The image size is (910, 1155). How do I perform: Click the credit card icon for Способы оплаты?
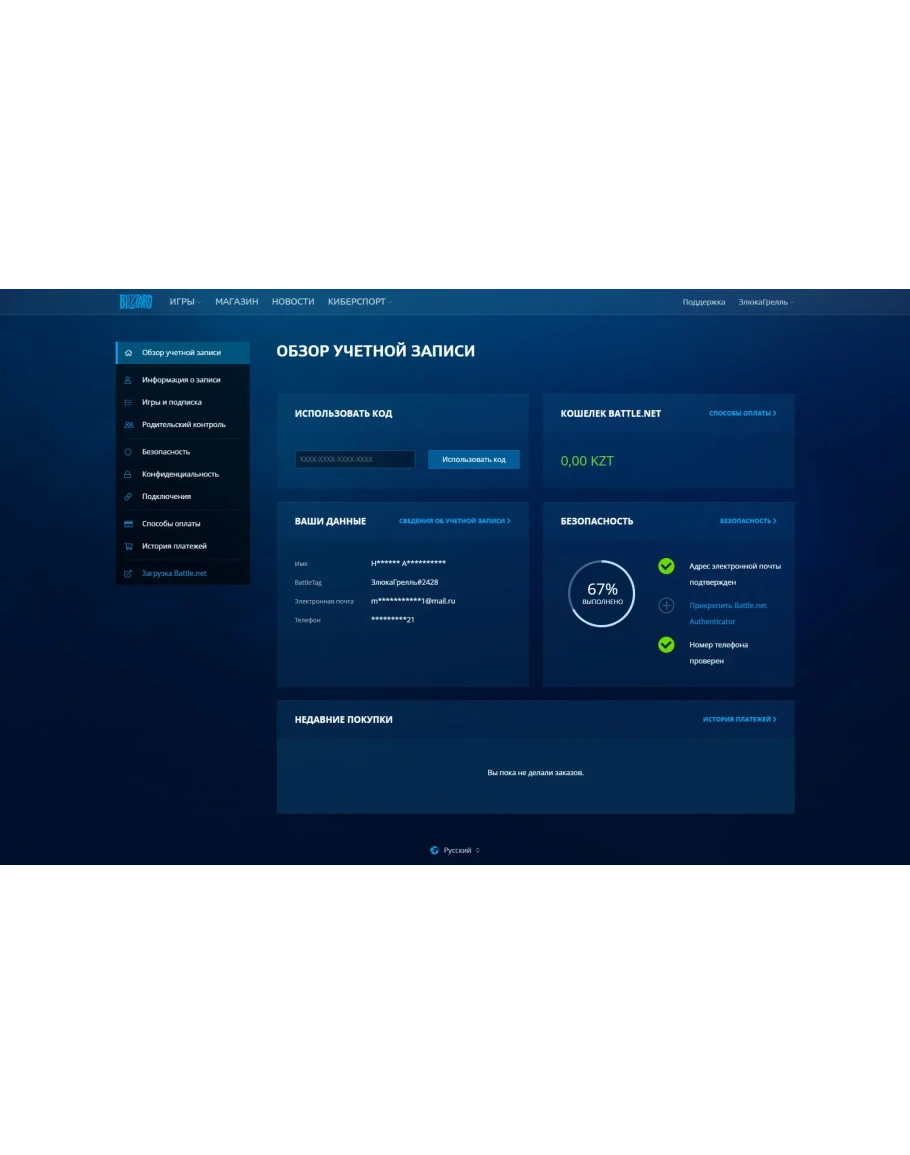coord(128,524)
